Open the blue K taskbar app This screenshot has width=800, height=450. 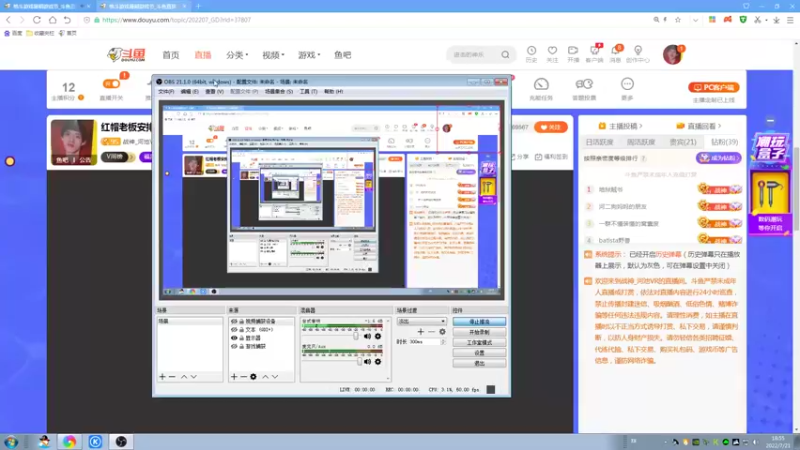point(95,442)
